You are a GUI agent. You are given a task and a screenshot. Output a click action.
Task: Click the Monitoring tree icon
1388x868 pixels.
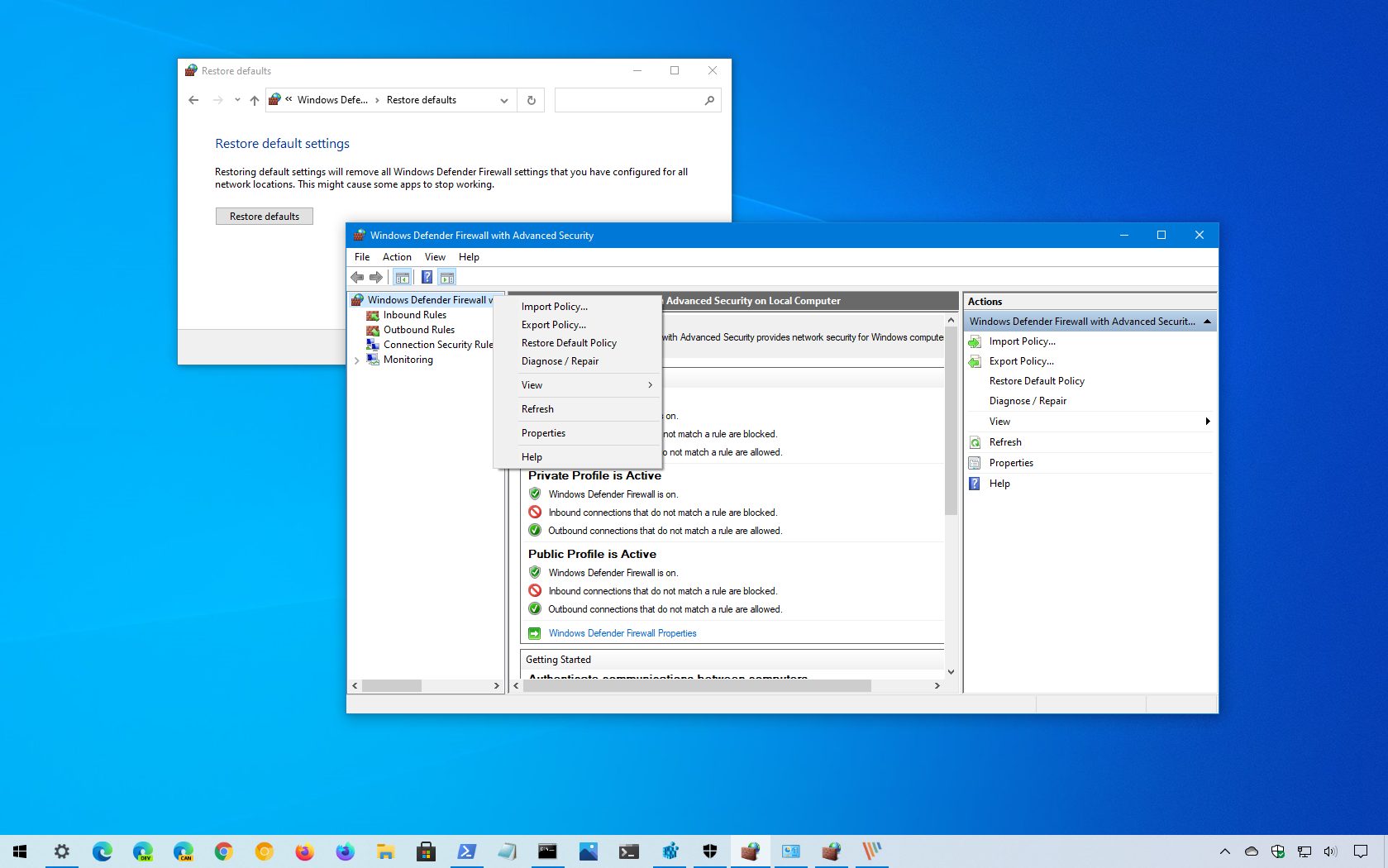click(373, 360)
